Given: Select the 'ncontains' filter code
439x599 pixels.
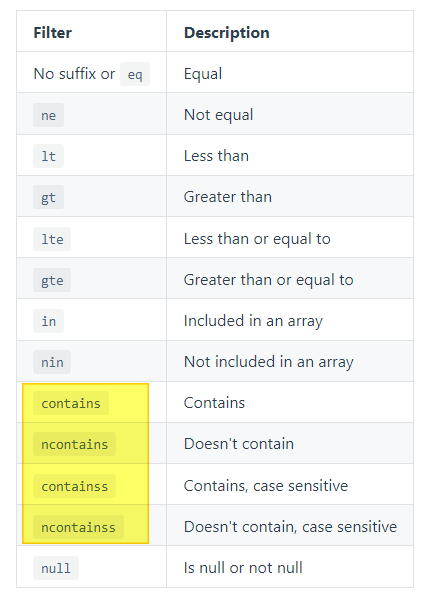Looking at the screenshot, I should [75, 444].
